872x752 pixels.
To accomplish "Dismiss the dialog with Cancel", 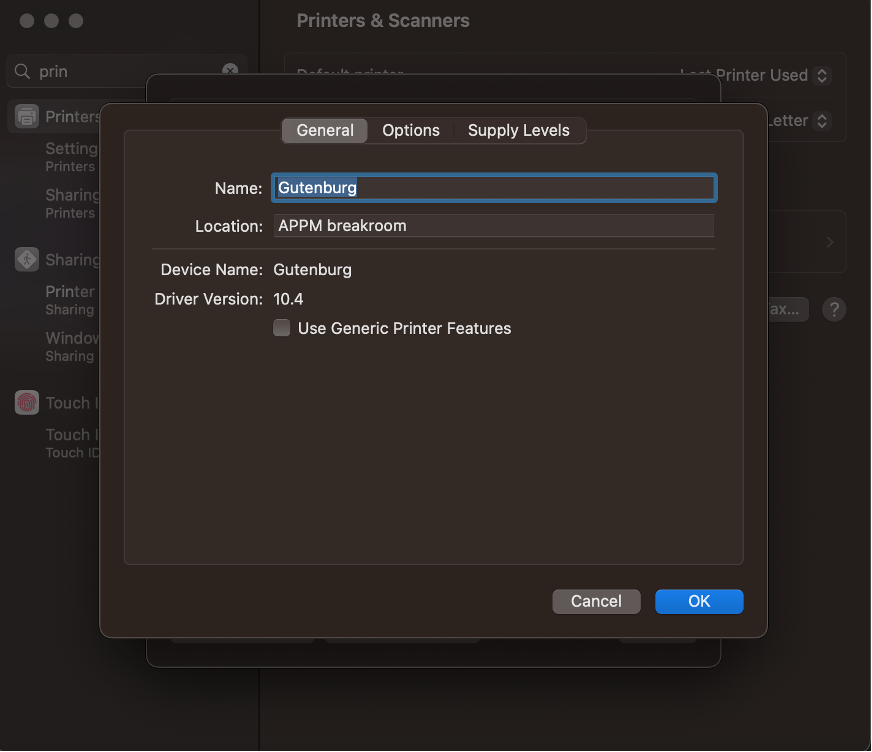I will pyautogui.click(x=596, y=601).
